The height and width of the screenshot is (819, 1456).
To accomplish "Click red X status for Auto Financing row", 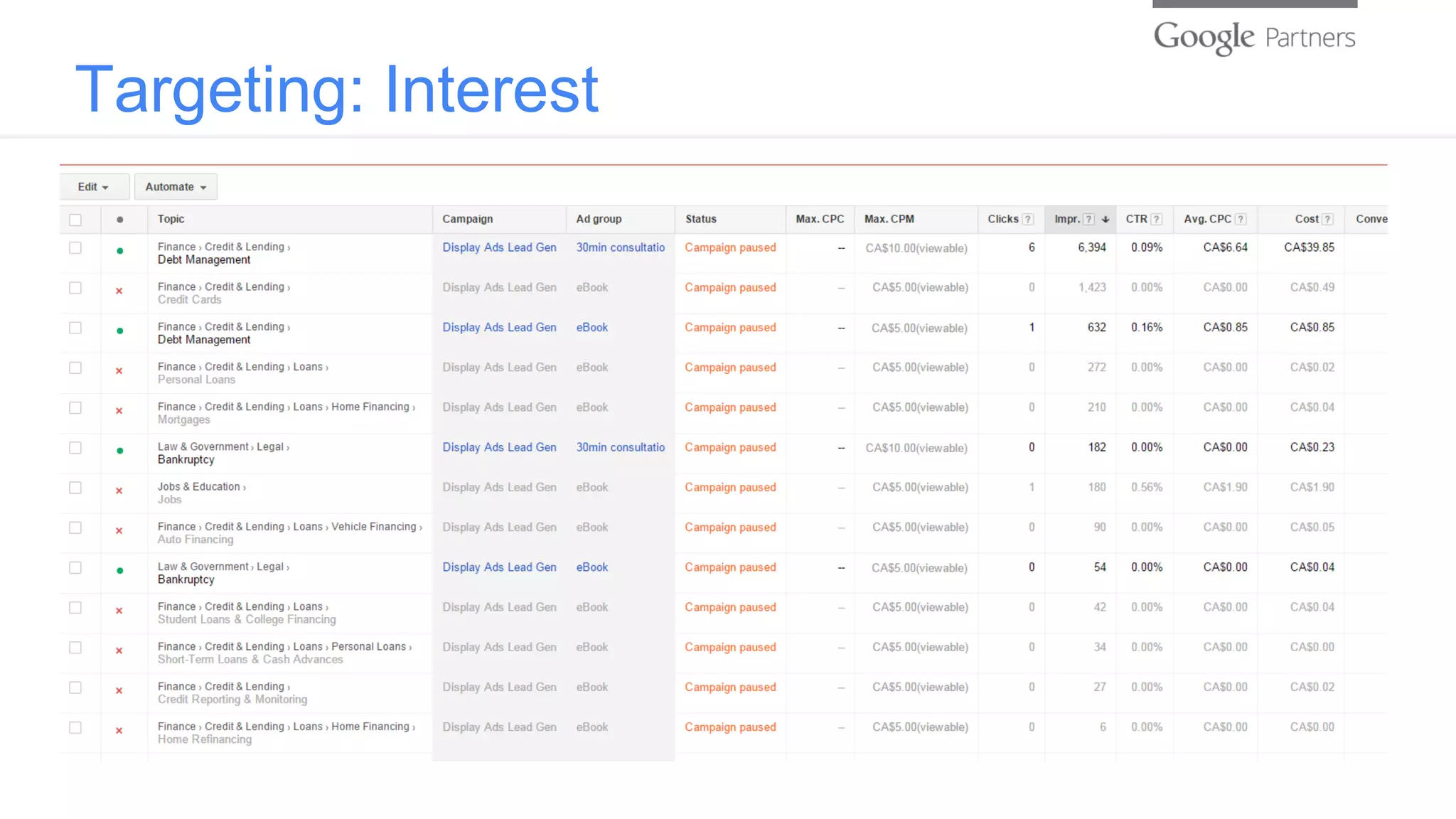I will [119, 530].
